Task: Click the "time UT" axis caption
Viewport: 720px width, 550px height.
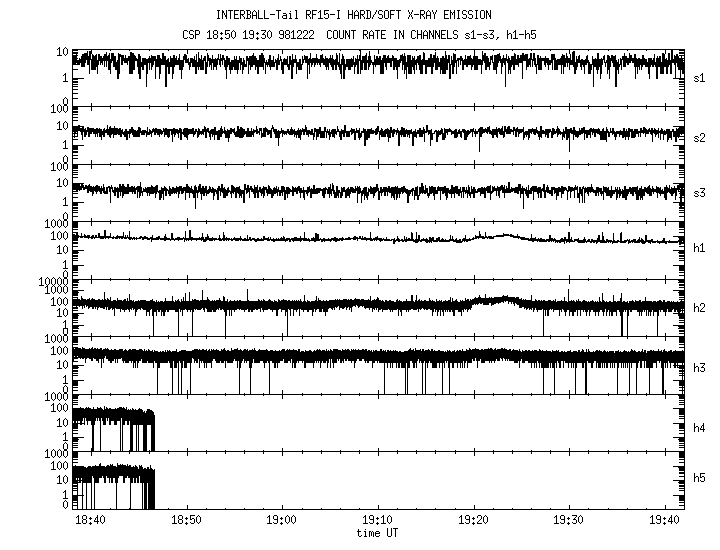Action: [378, 534]
